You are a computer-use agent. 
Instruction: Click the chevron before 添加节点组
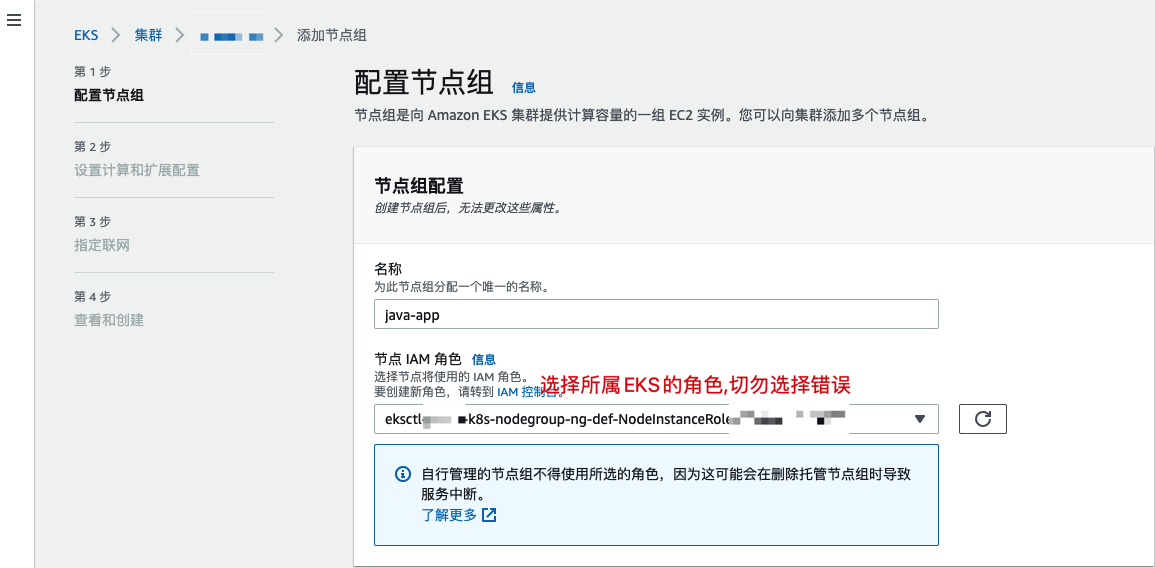(x=278, y=35)
